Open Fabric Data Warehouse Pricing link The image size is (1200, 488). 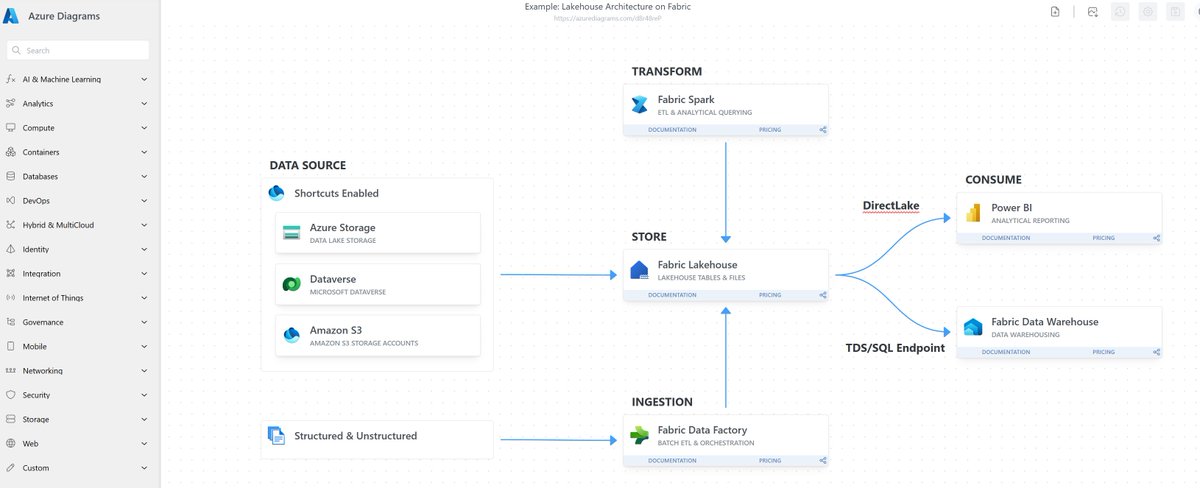coord(1103,352)
